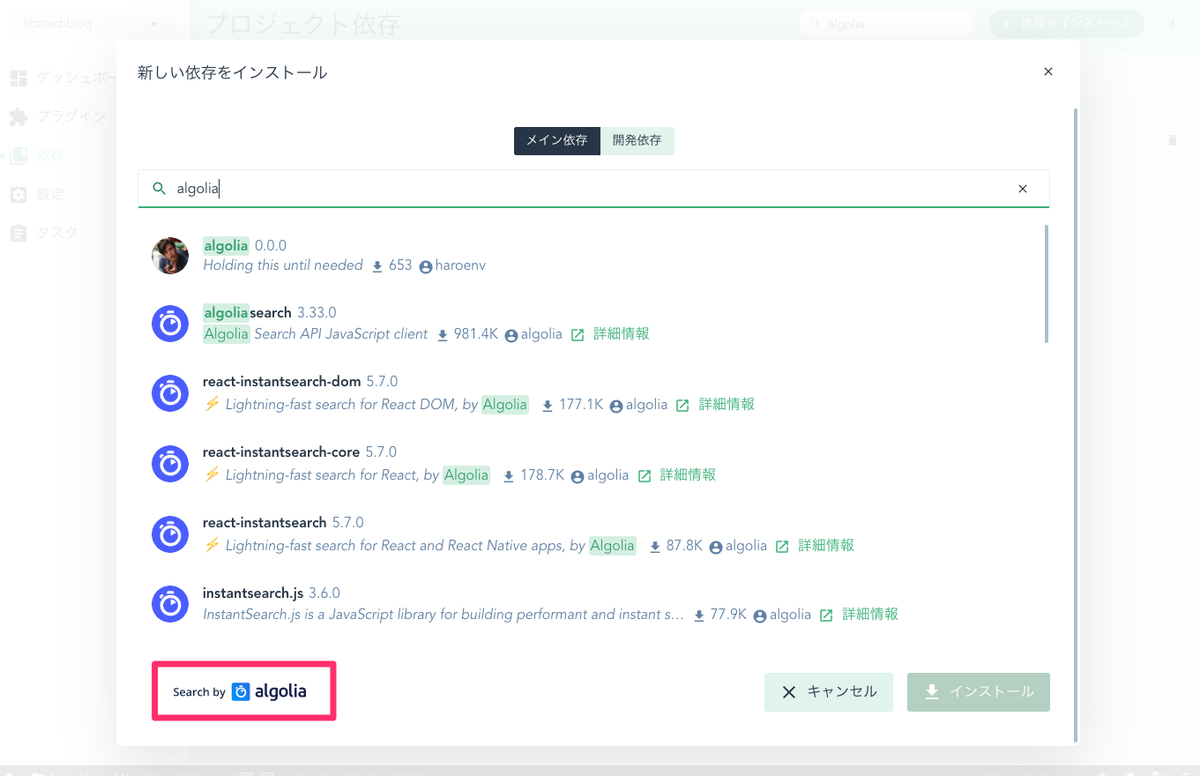Open 詳細情報 link for algoliasearch
Image resolution: width=1200 pixels, height=776 pixels.
tap(621, 334)
